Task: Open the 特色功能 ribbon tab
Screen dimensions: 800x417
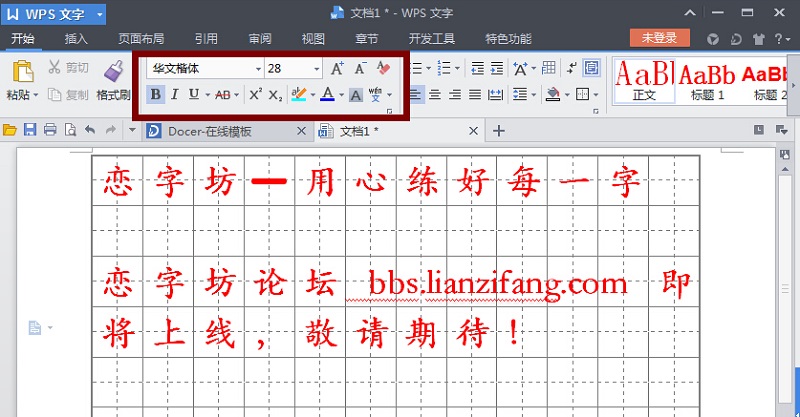Action: 509,39
